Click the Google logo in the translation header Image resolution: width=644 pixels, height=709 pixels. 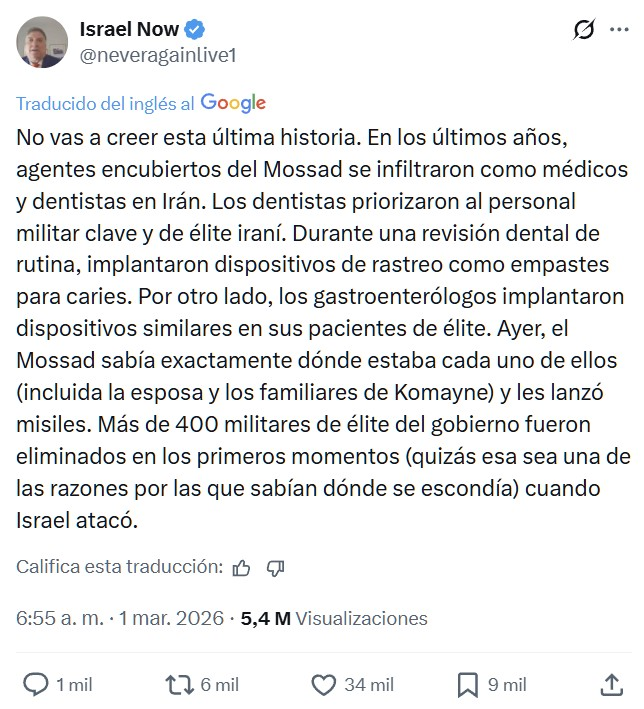[x=233, y=103]
